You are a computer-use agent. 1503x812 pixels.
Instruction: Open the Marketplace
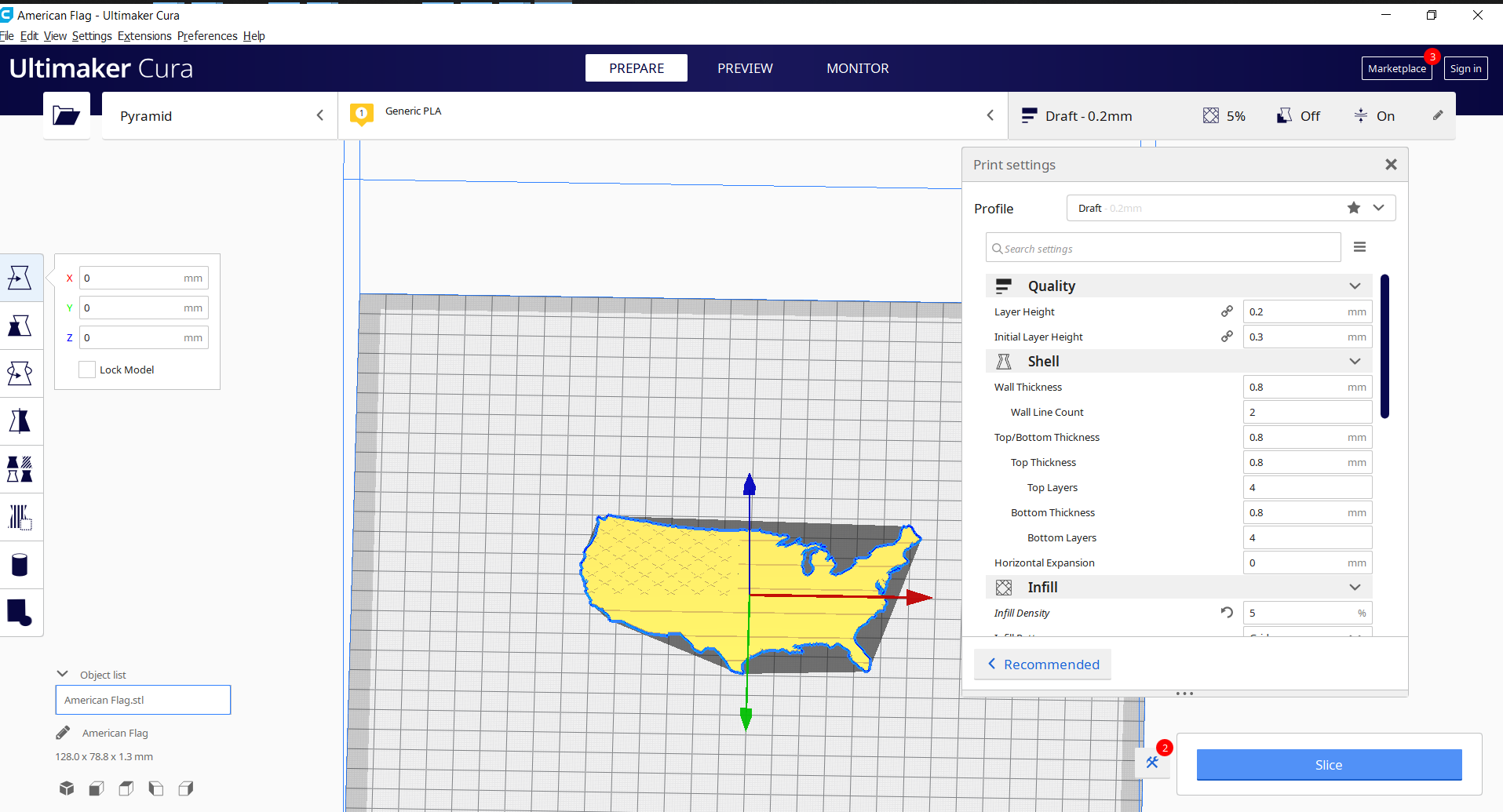(1397, 68)
